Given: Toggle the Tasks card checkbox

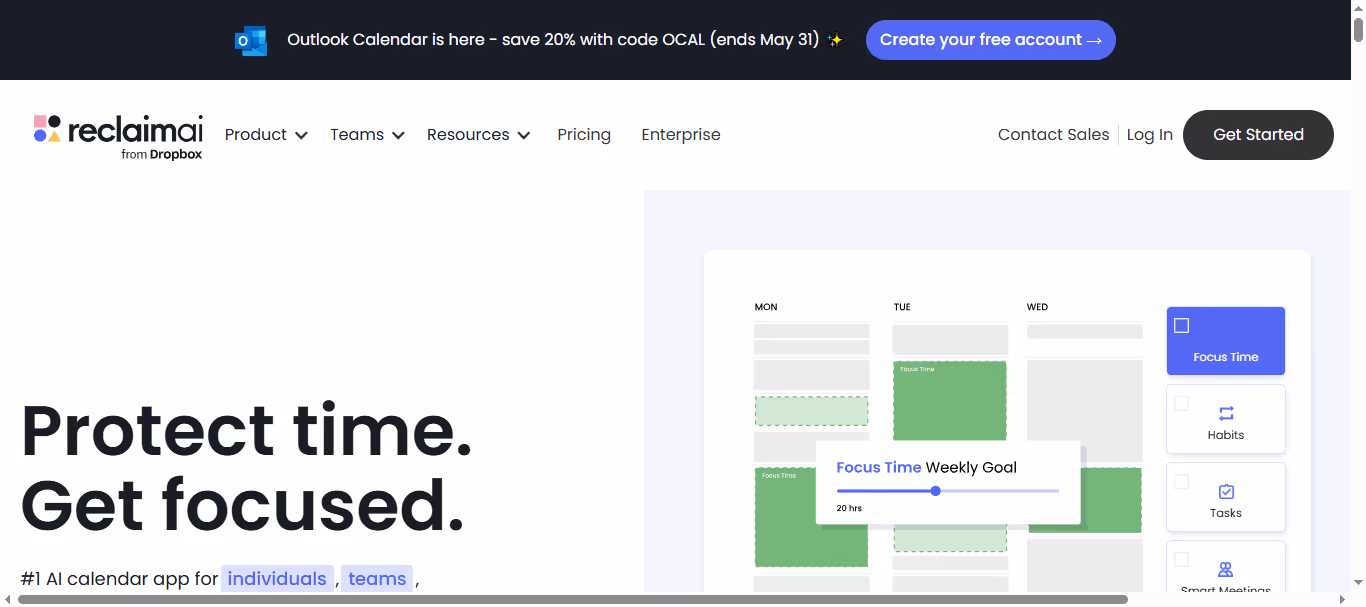Looking at the screenshot, I should tap(1181, 481).
